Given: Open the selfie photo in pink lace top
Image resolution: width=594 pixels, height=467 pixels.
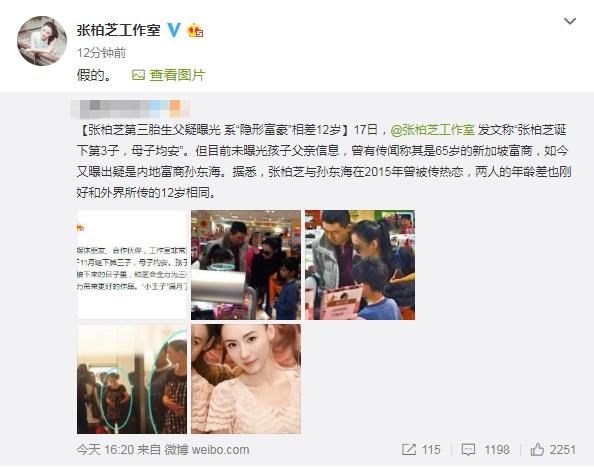Looking at the screenshot, I should tap(246, 379).
